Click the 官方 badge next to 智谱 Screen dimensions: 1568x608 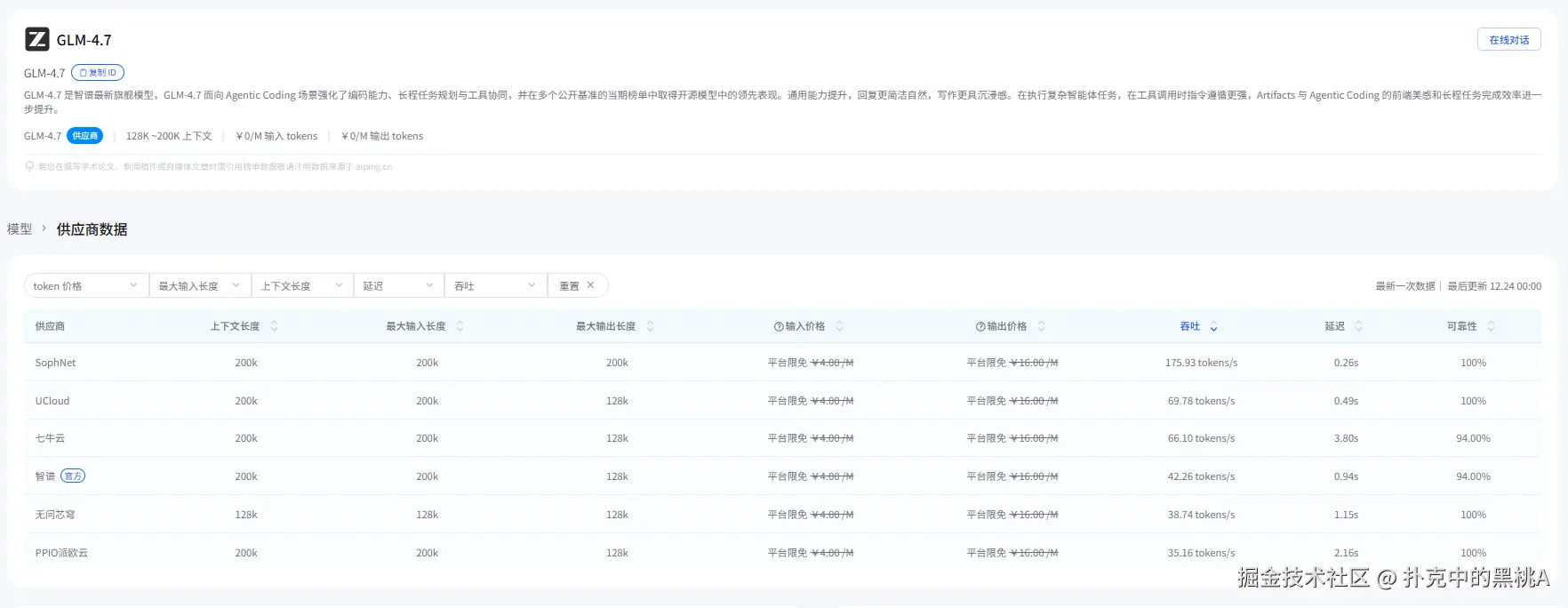pos(73,476)
